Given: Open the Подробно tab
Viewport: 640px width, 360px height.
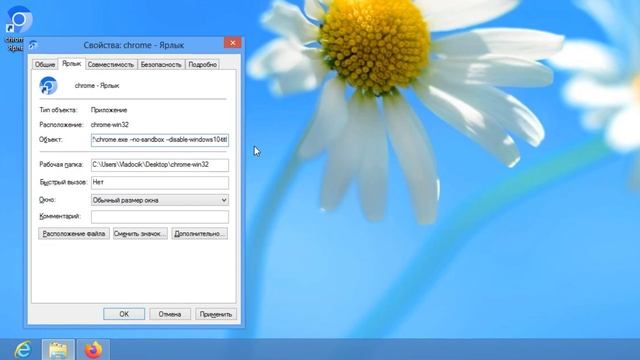Looking at the screenshot, I should click(x=202, y=64).
